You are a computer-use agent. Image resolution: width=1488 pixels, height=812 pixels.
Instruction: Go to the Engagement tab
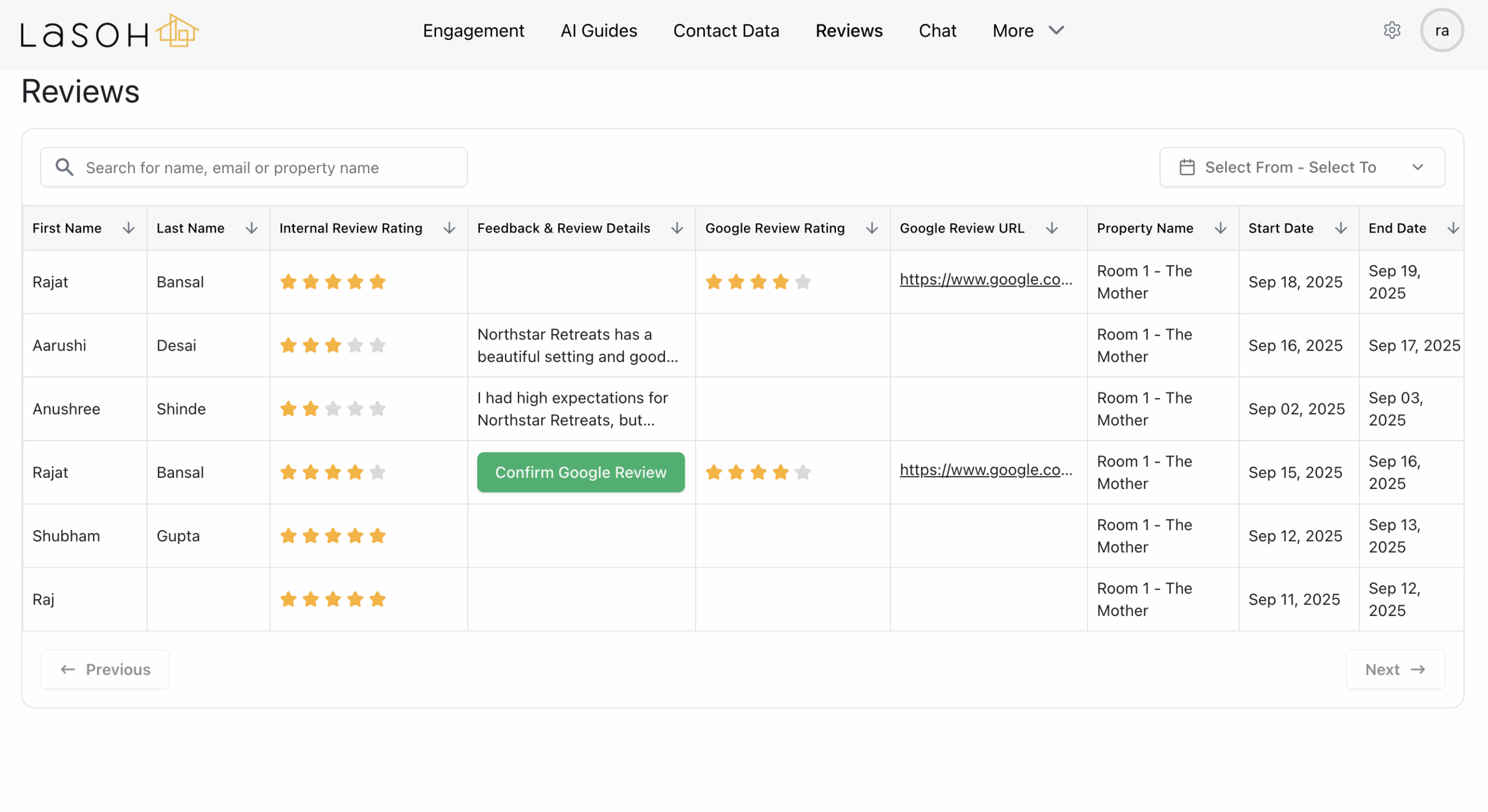click(x=473, y=30)
